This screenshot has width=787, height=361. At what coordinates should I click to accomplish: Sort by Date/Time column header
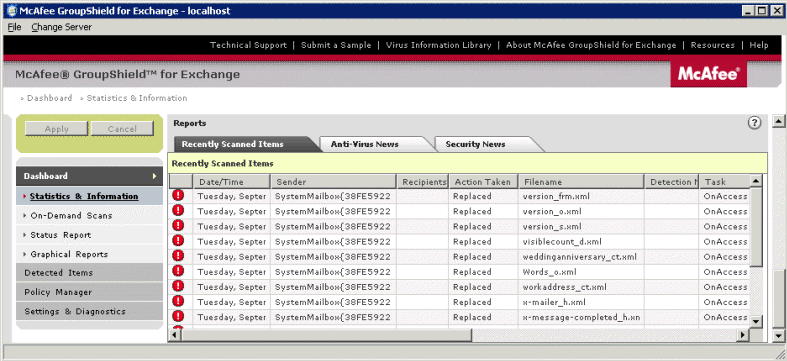pyautogui.click(x=231, y=182)
